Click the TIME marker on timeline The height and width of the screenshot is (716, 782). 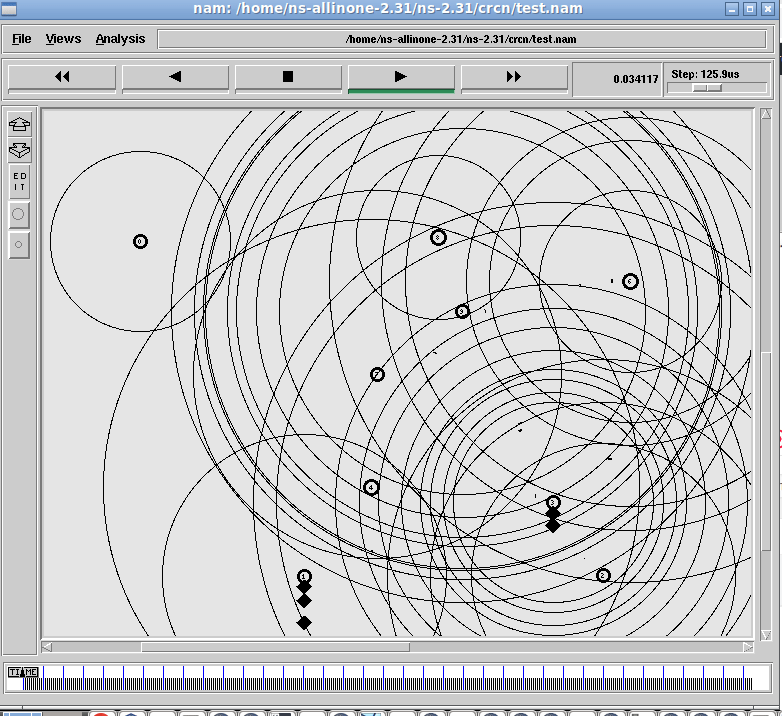[22, 672]
